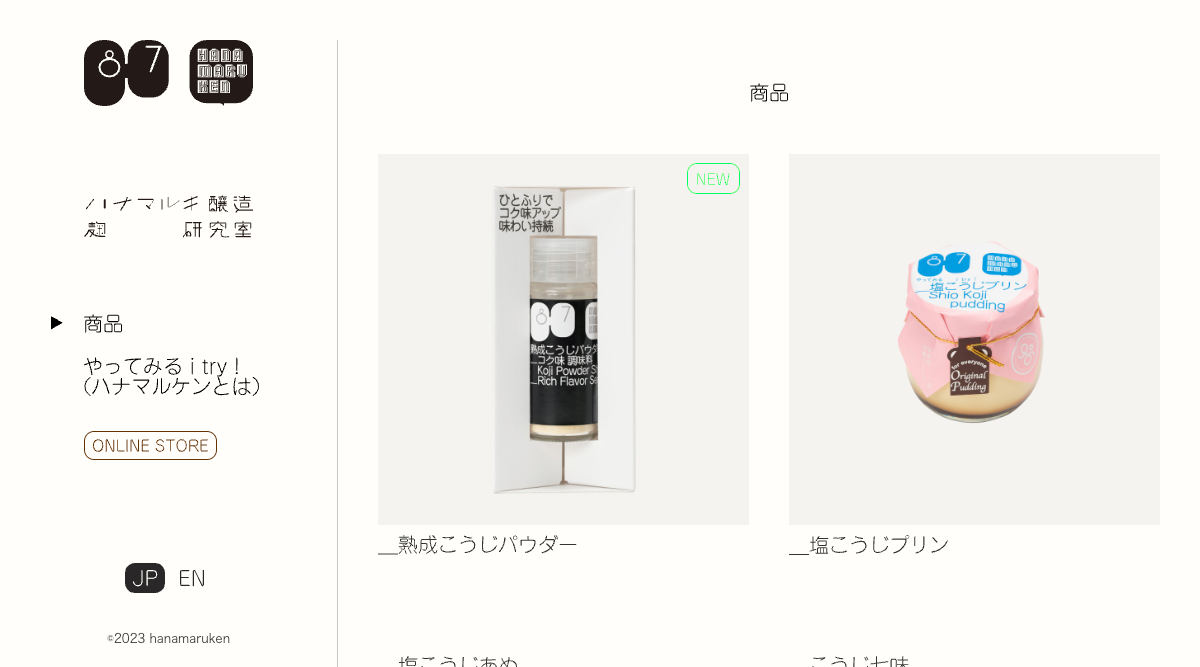Image resolution: width=1200 pixels, height=667 pixels.
Task: Click the ハナマルキ醸造 site title text
Action: pos(169,204)
